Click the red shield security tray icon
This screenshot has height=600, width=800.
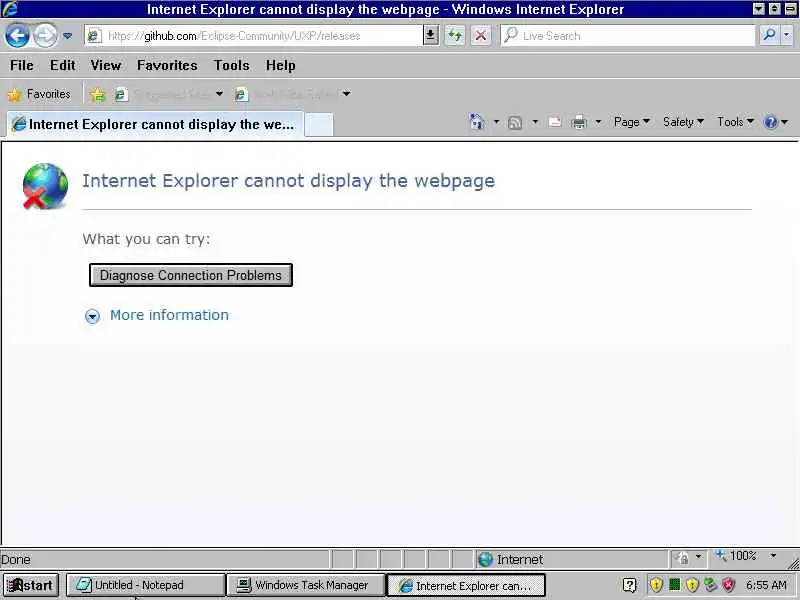tap(729, 584)
